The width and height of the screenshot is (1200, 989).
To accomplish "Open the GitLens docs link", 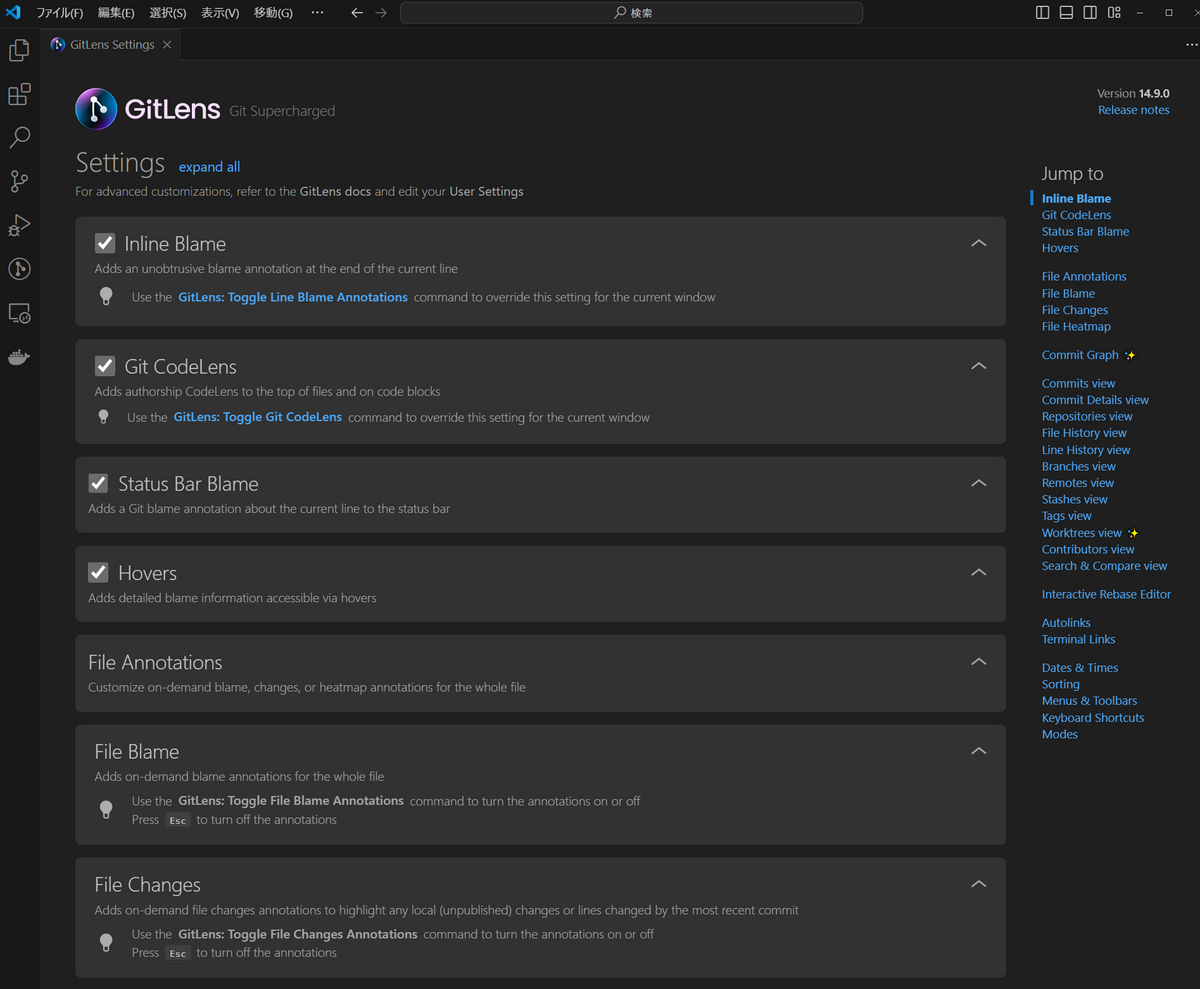I will click(x=335, y=191).
